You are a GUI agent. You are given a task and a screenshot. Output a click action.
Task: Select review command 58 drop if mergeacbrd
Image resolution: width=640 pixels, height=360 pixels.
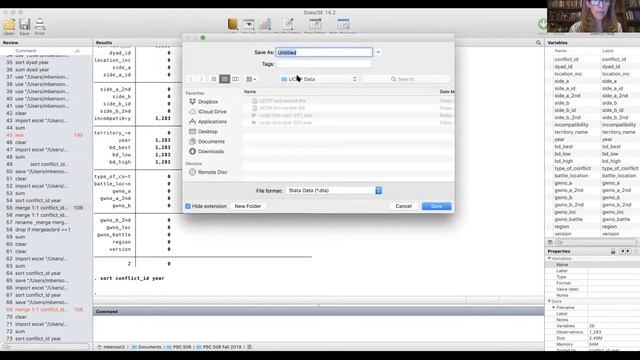46,230
